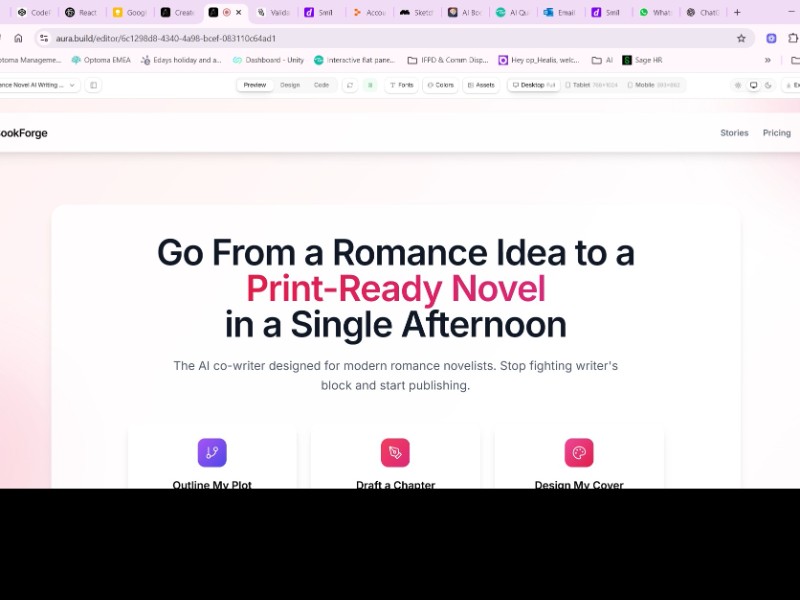Switch to the Sketch browser tab
This screenshot has height=600, width=800.
click(416, 12)
